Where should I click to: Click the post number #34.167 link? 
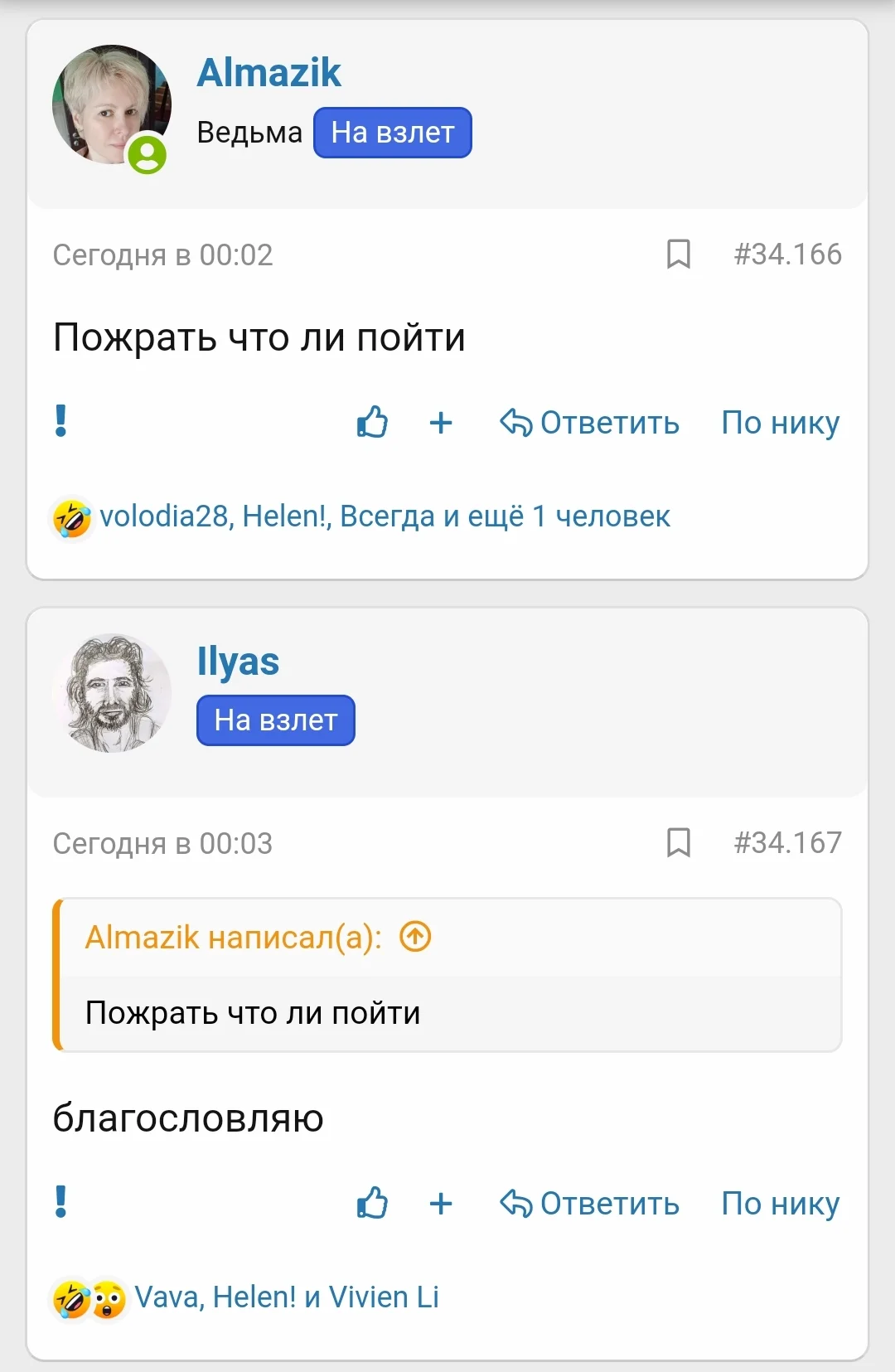[x=787, y=843]
